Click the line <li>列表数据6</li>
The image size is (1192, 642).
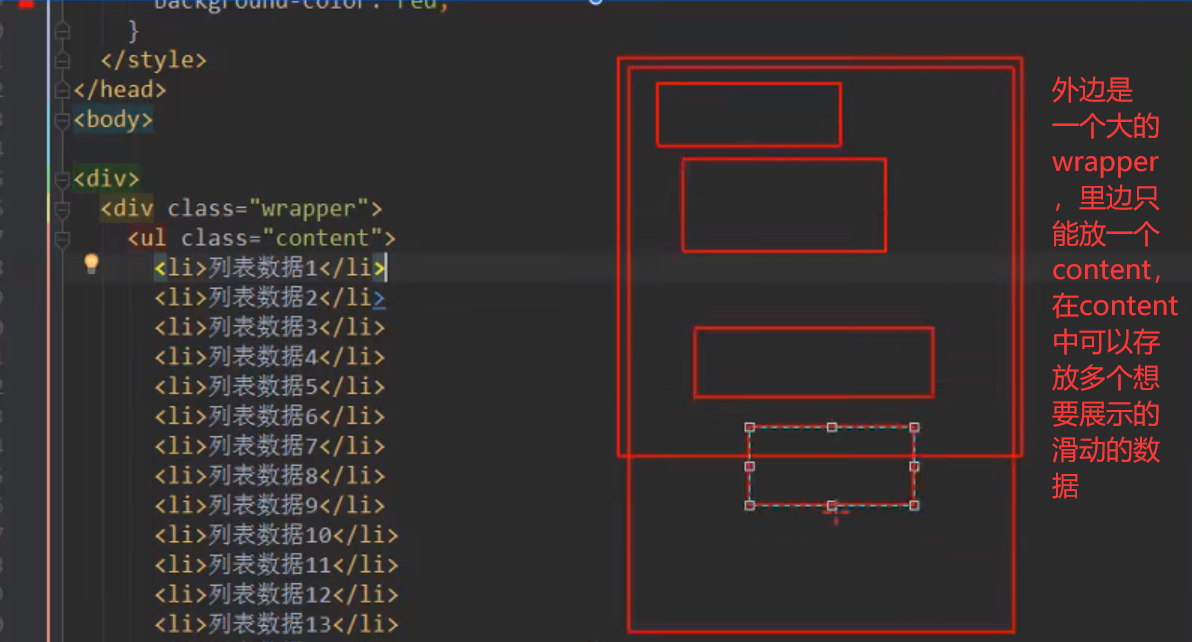270,416
